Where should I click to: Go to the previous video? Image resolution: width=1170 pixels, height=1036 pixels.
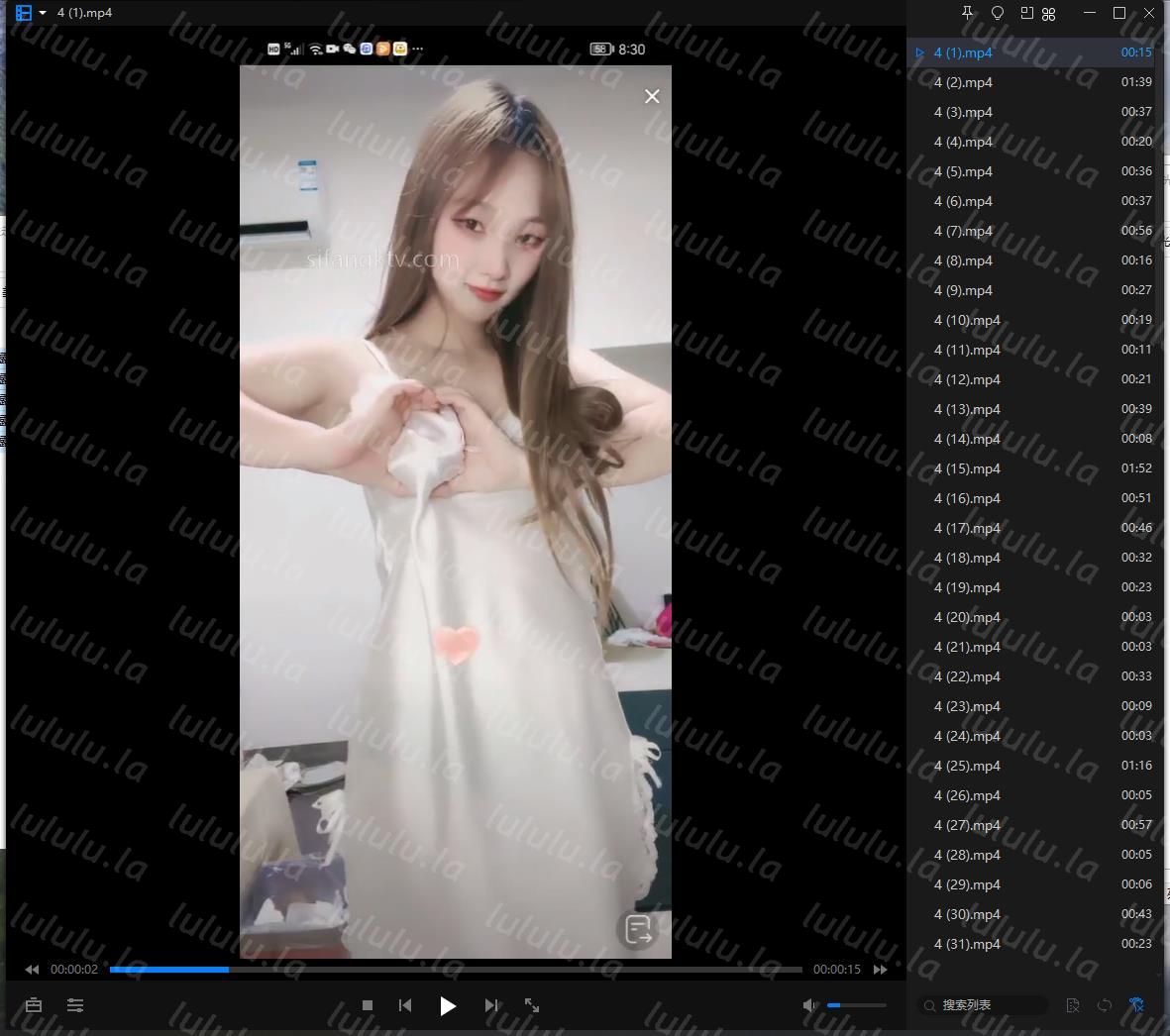point(405,1005)
